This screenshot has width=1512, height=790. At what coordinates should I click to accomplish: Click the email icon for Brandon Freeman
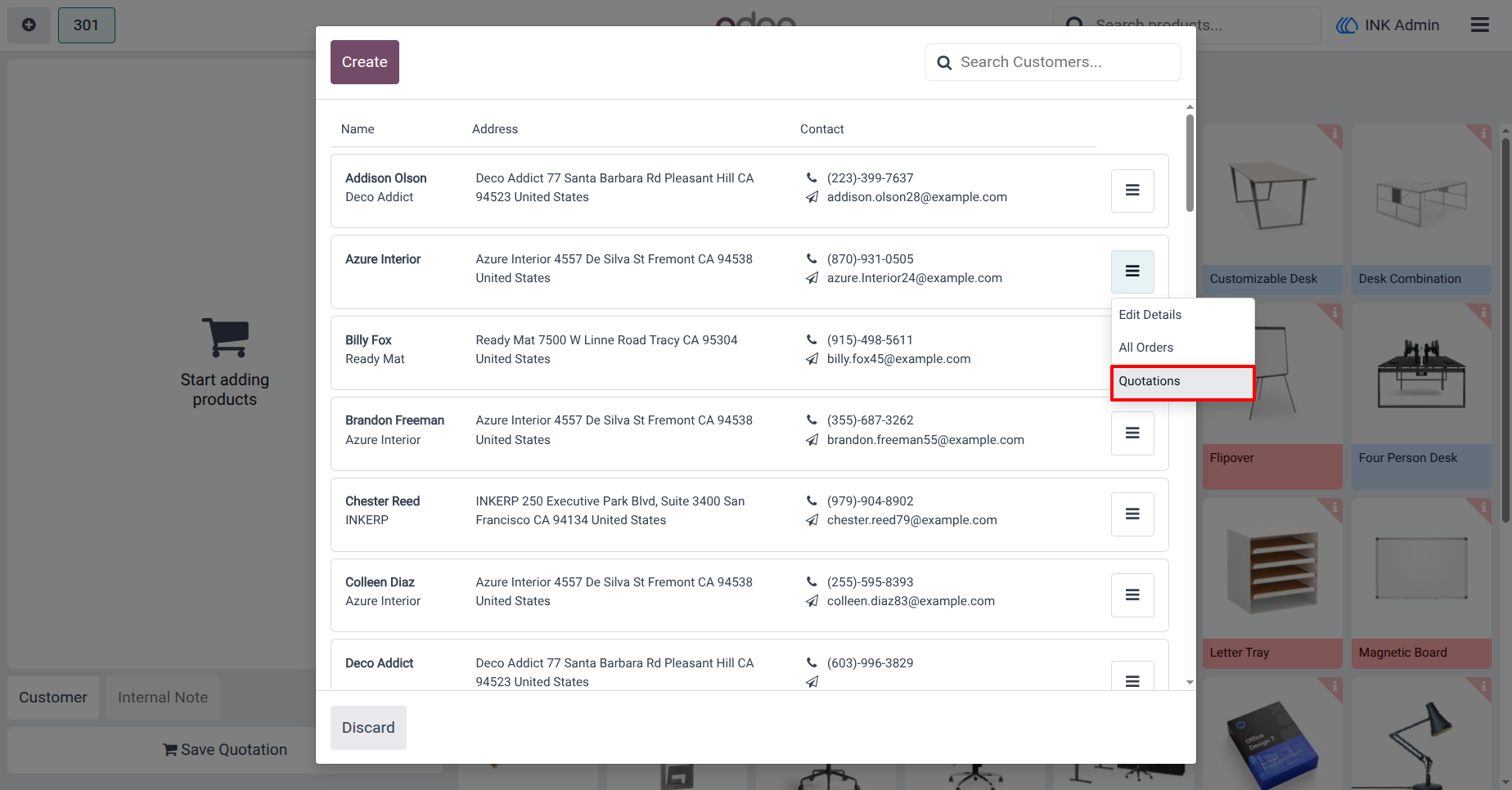pos(812,440)
